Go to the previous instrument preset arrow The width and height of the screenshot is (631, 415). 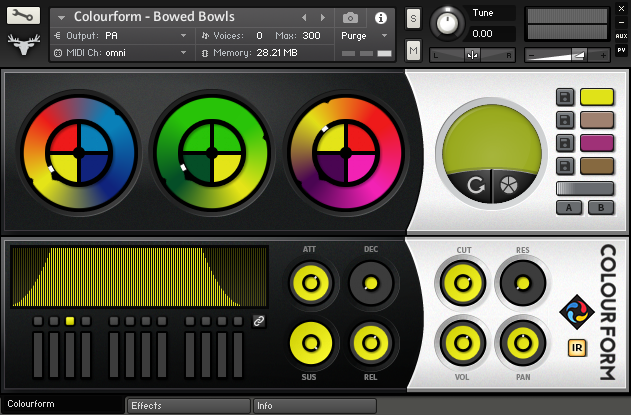(x=304, y=18)
